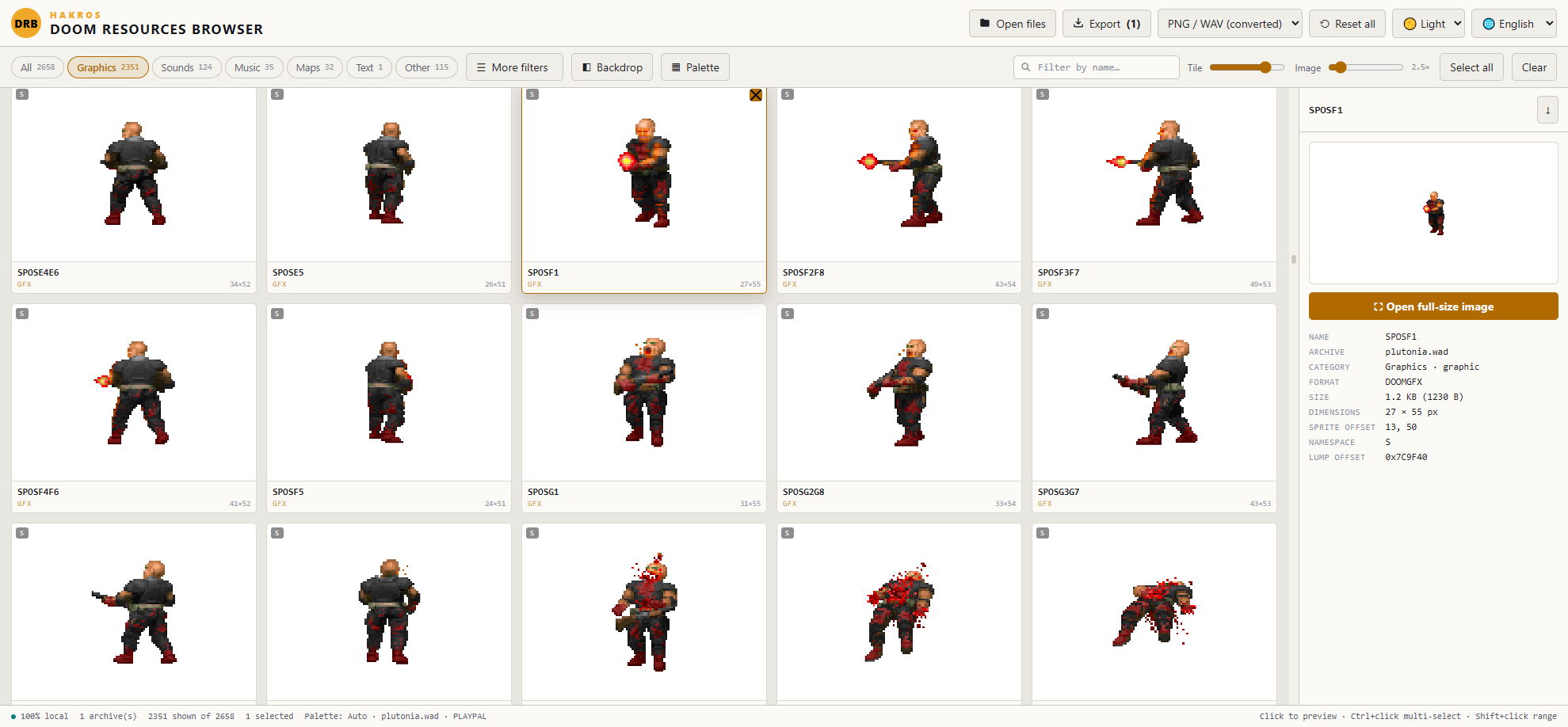
Task: Click the S namespace badge on SPOSG3G7
Action: 1043,314
